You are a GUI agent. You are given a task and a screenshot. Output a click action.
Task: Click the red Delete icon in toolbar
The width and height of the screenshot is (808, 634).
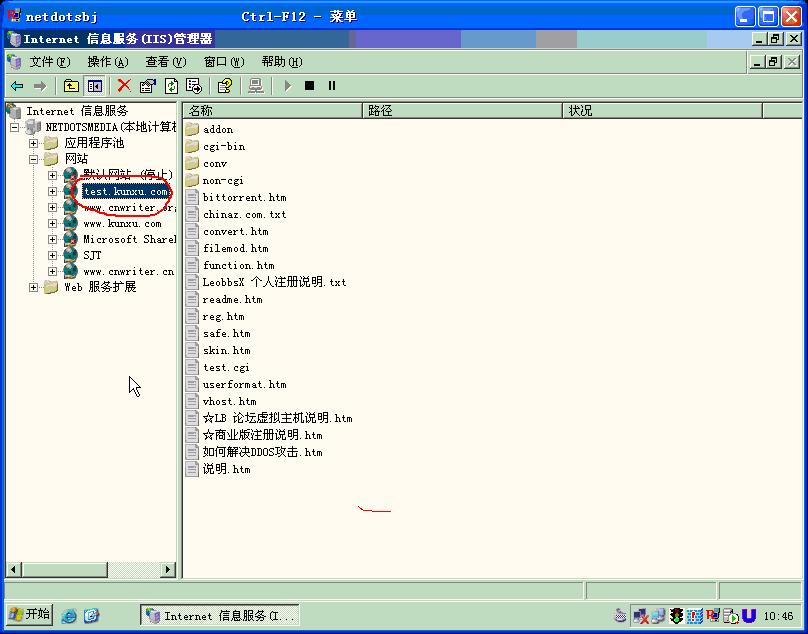click(x=124, y=86)
